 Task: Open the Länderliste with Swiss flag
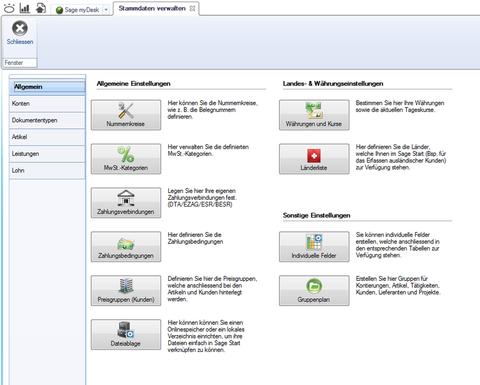pos(314,159)
